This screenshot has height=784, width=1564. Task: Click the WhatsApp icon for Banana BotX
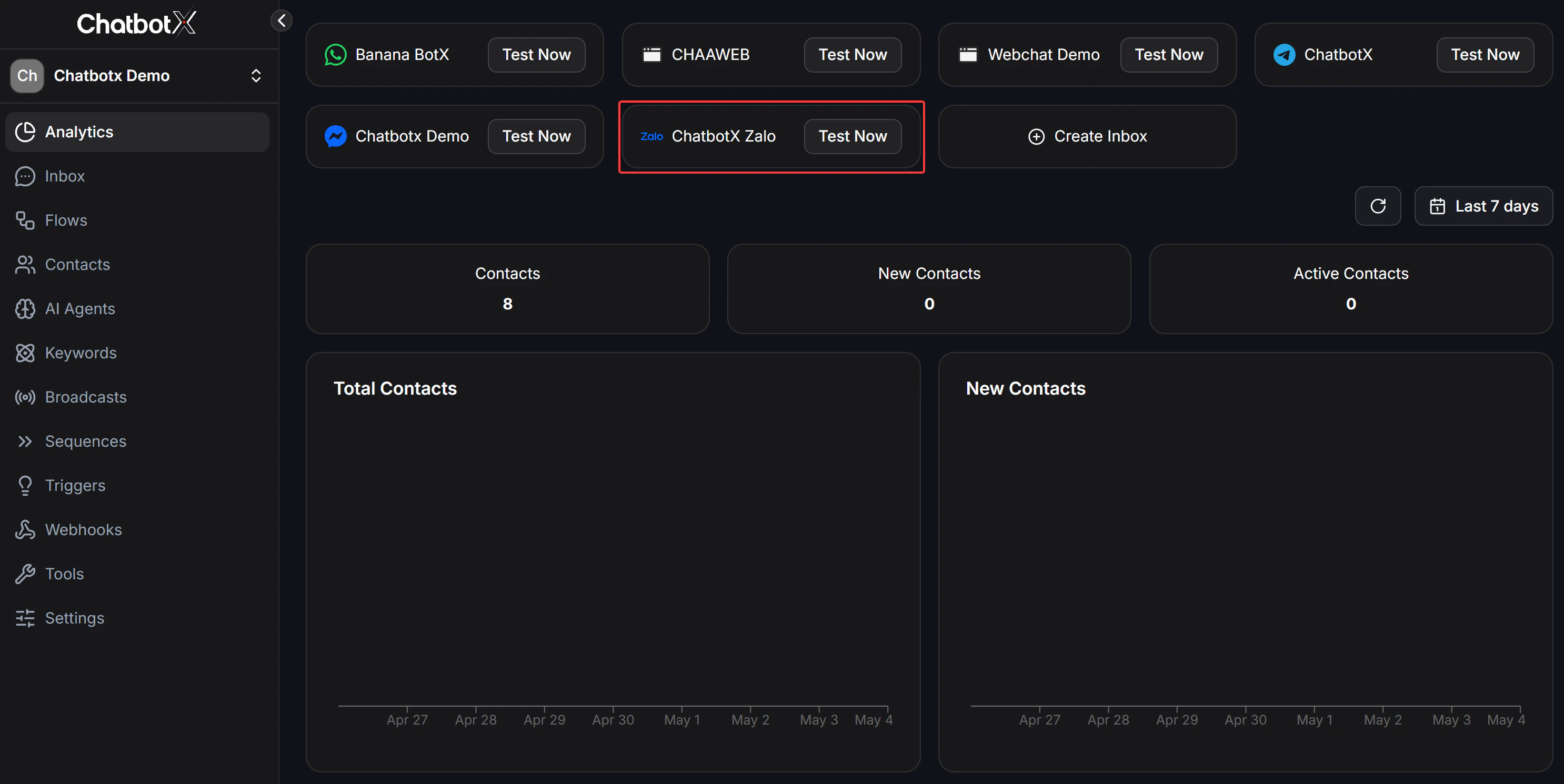pyautogui.click(x=336, y=55)
